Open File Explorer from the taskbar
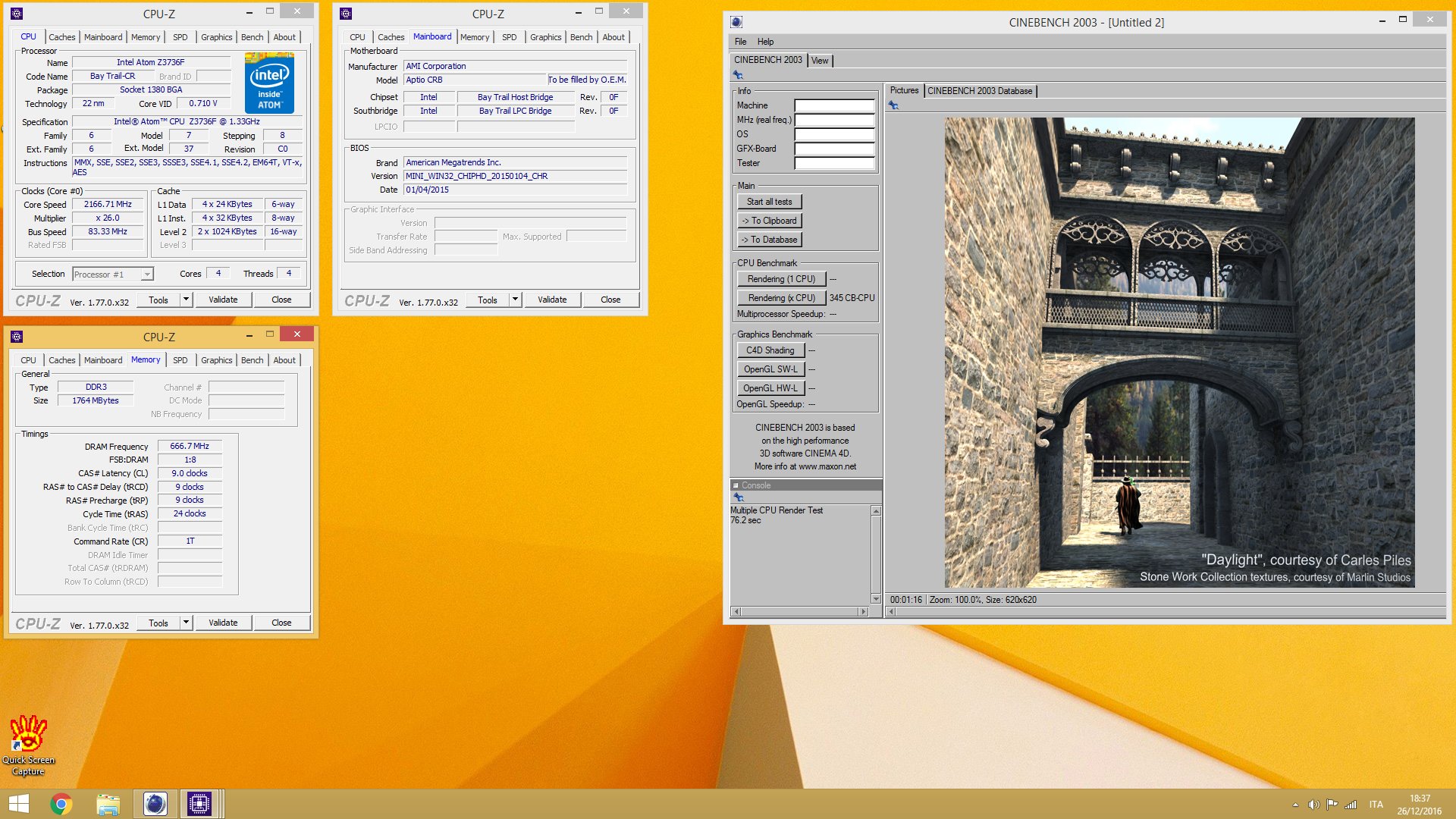Image resolution: width=1456 pixels, height=819 pixels. pos(108,804)
